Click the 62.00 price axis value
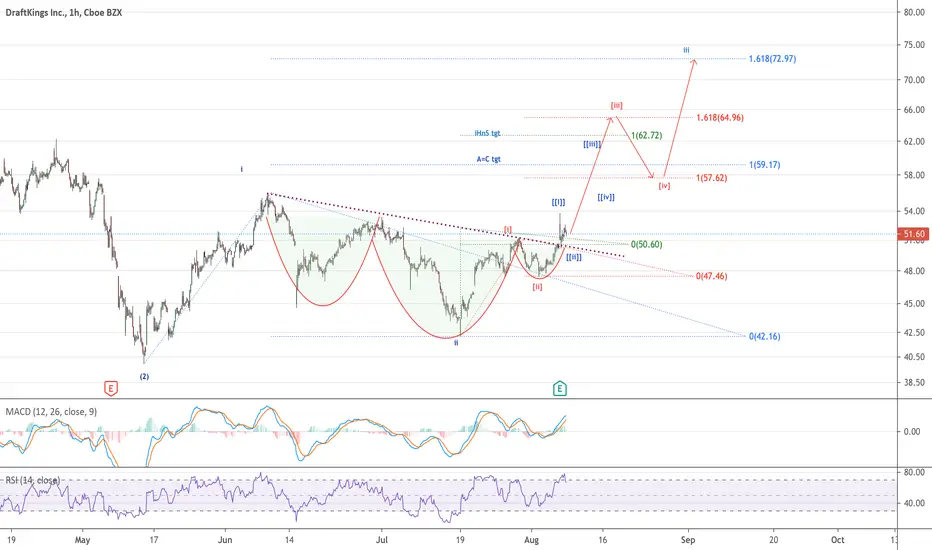 click(x=914, y=142)
